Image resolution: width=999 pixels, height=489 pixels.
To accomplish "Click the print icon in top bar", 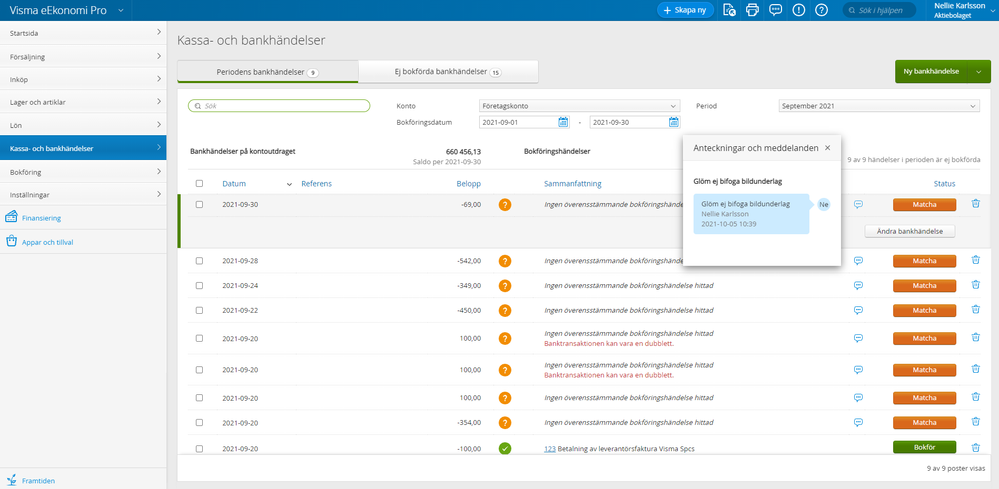I will tap(752, 10).
